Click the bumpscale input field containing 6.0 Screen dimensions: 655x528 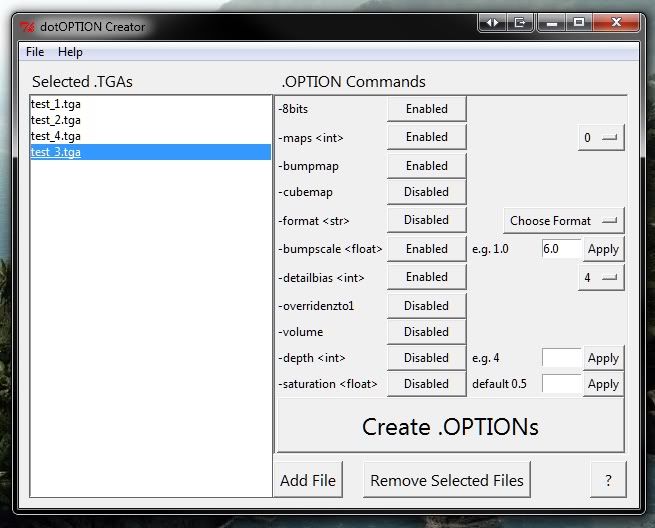(561, 249)
